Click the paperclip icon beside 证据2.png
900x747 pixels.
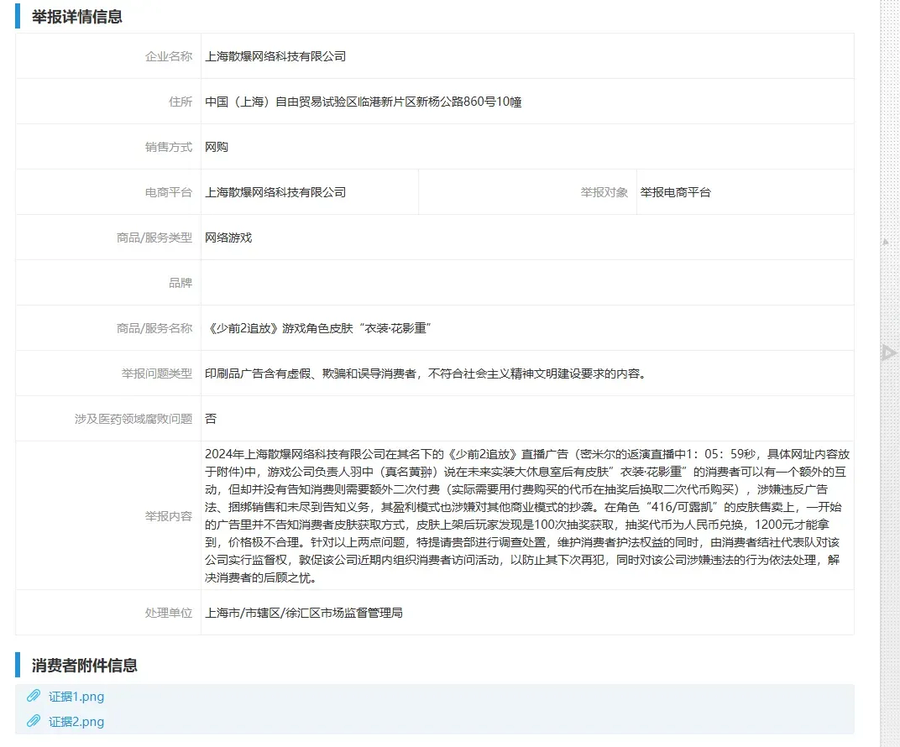click(34, 721)
